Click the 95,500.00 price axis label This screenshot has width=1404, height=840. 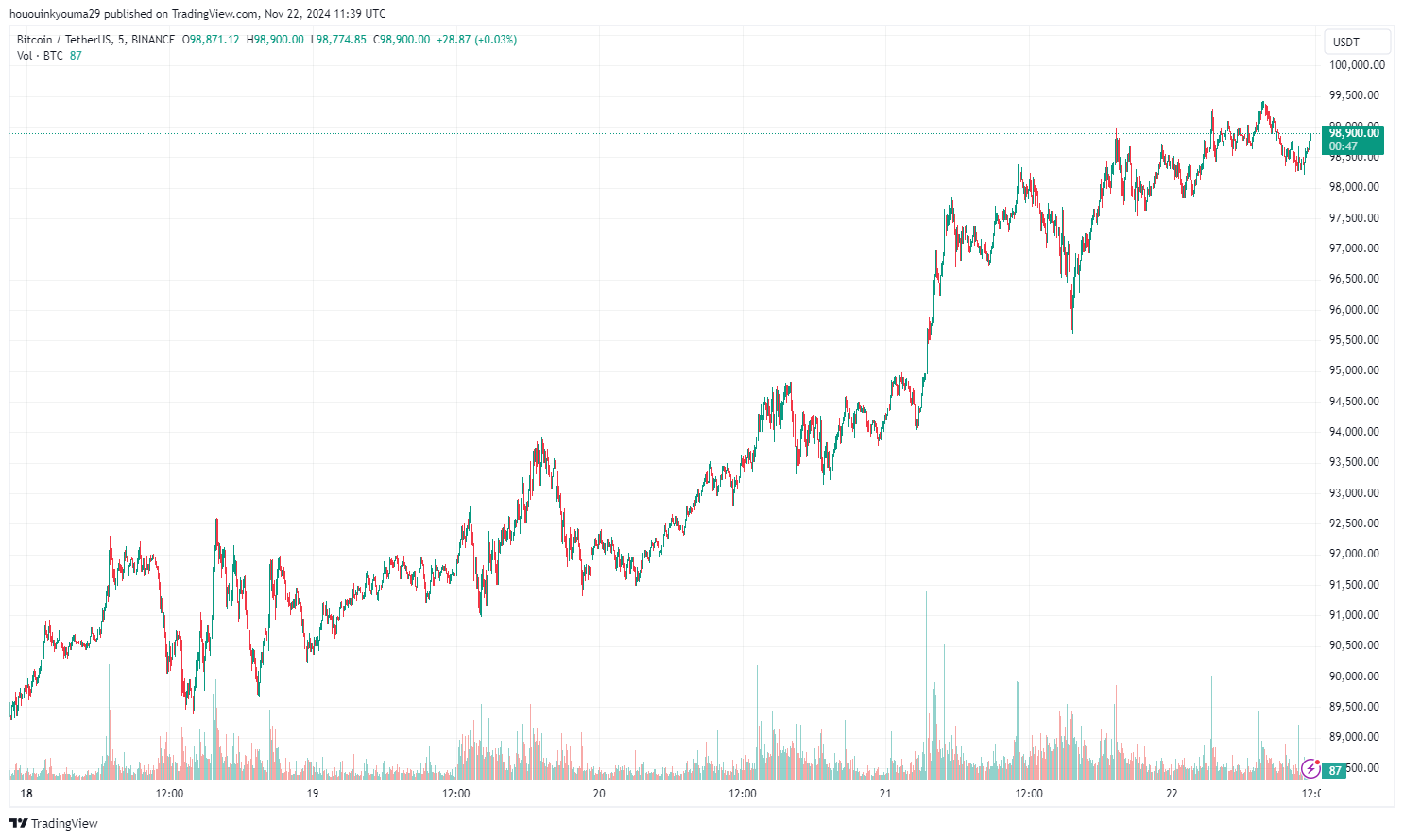tap(1354, 340)
